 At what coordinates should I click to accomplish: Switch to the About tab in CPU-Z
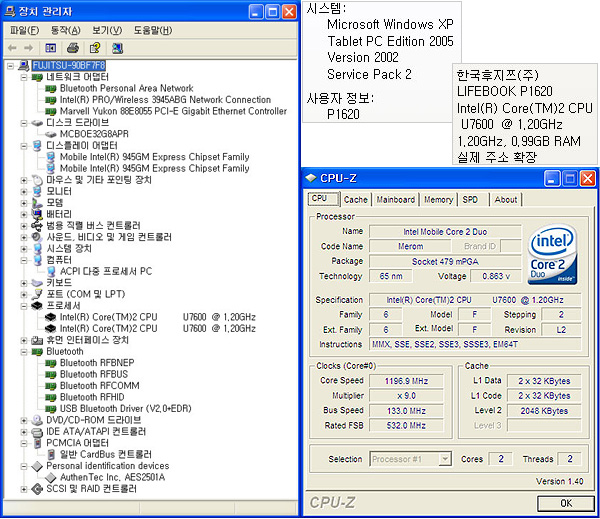pyautogui.click(x=505, y=200)
